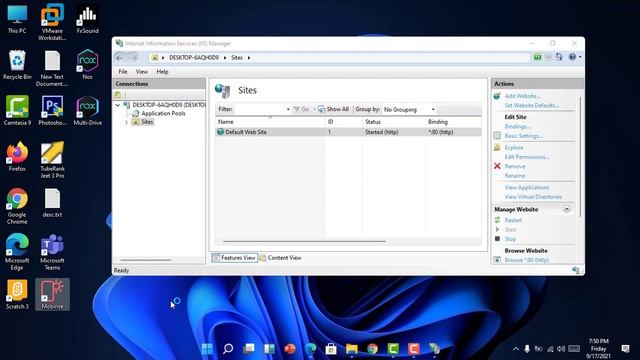Open taskbar Search magnifier
The width and height of the screenshot is (640, 360).
[228, 349]
